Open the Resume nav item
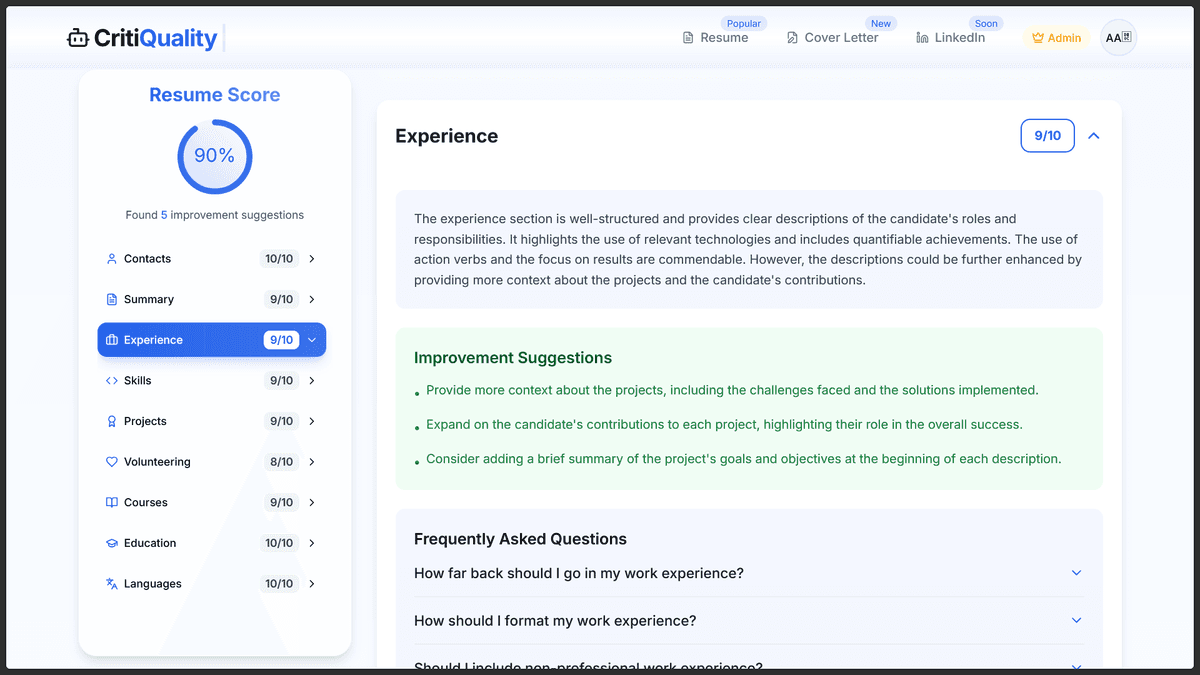The height and width of the screenshot is (675, 1200). pyautogui.click(x=715, y=38)
